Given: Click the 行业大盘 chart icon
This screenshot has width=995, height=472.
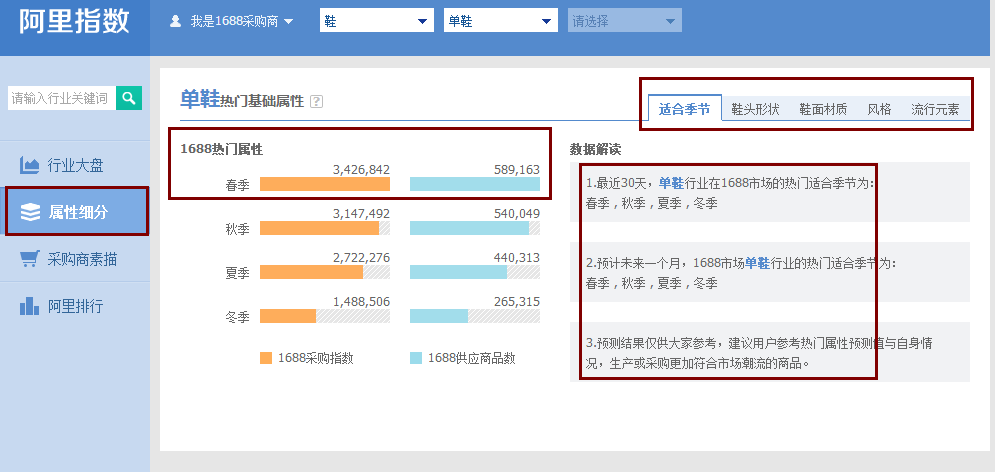Looking at the screenshot, I should [30, 165].
